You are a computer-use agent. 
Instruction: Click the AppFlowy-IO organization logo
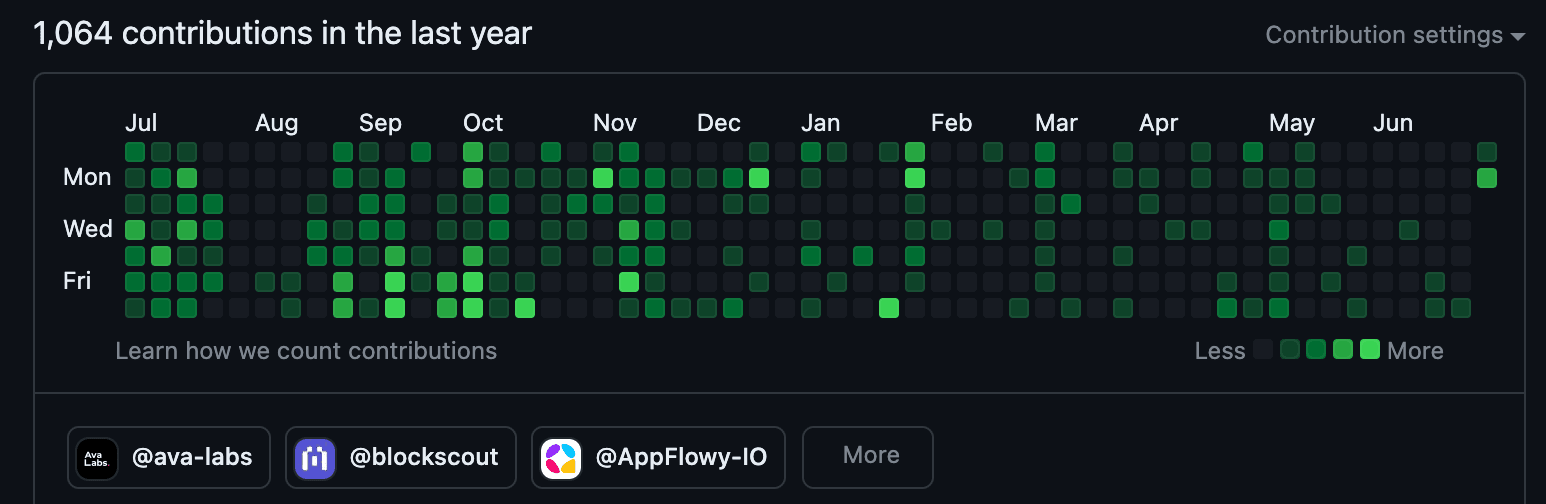click(561, 458)
